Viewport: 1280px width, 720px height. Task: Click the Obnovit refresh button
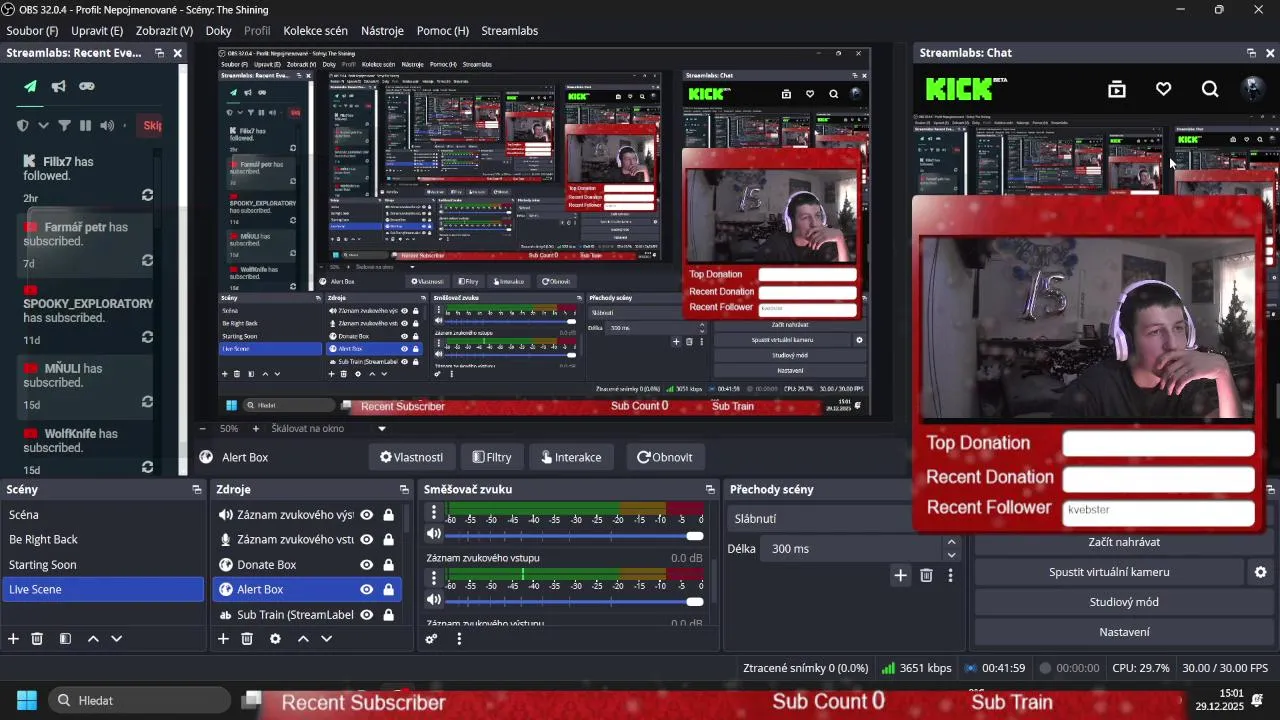664,457
